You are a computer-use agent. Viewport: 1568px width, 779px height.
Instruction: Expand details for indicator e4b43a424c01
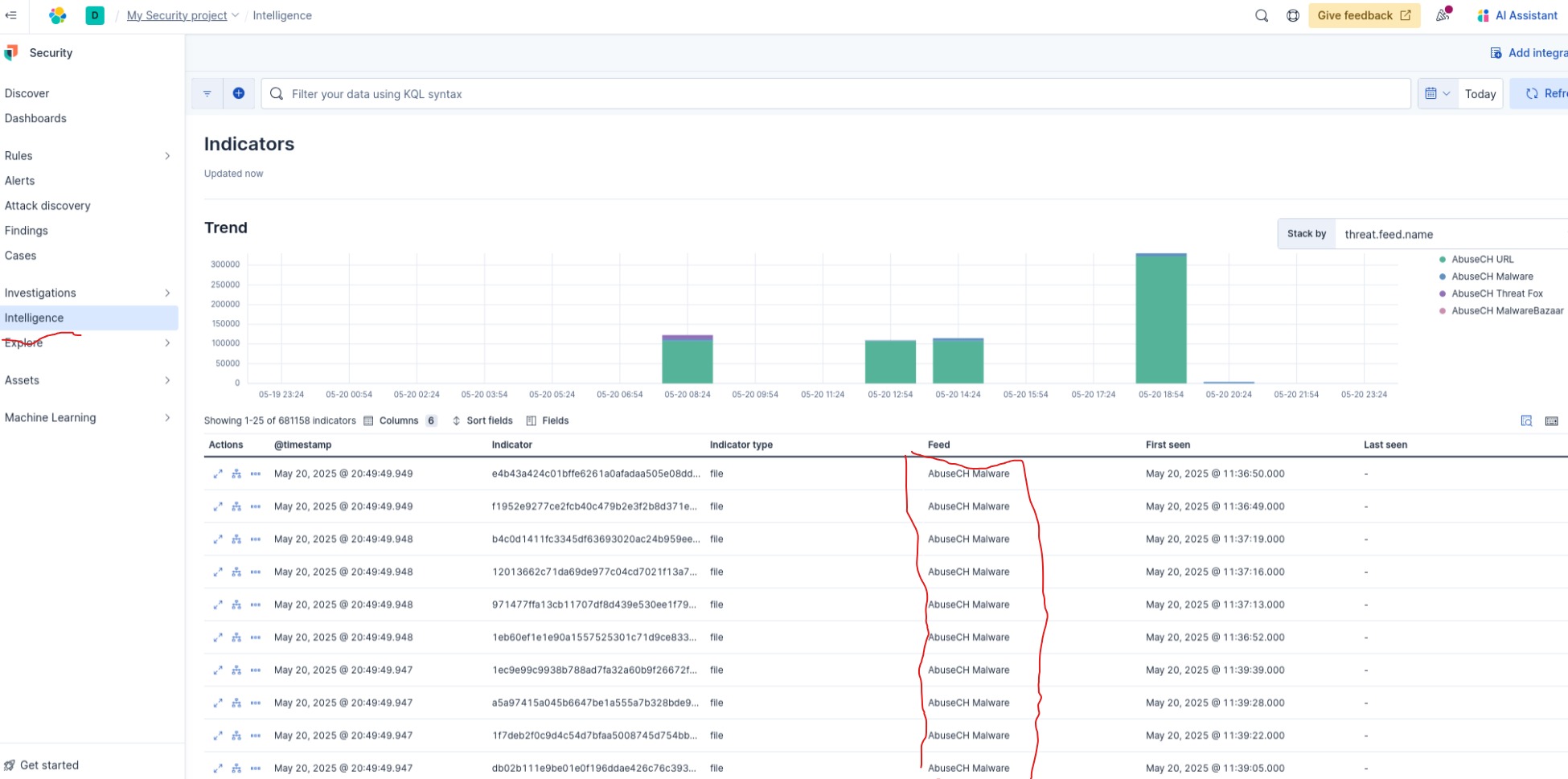(217, 474)
